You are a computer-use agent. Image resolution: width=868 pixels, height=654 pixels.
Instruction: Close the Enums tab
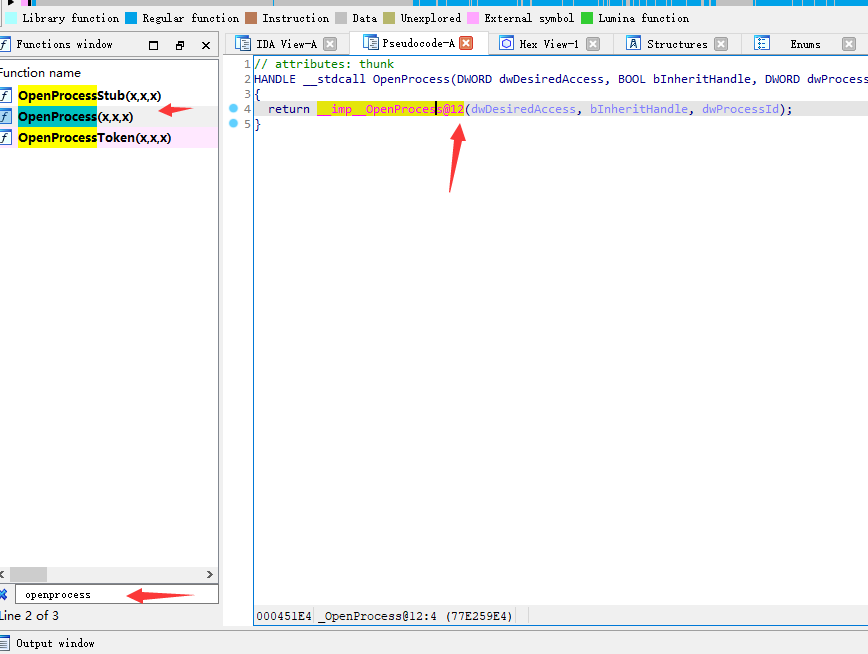pos(849,44)
